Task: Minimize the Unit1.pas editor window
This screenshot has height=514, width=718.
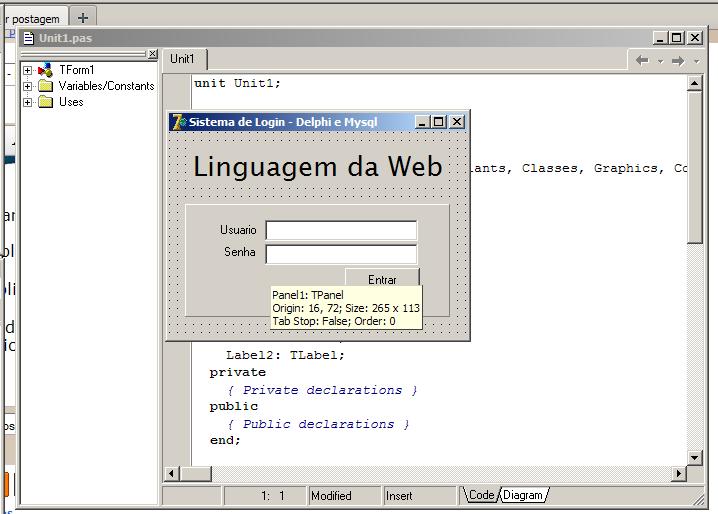Action: click(x=660, y=38)
